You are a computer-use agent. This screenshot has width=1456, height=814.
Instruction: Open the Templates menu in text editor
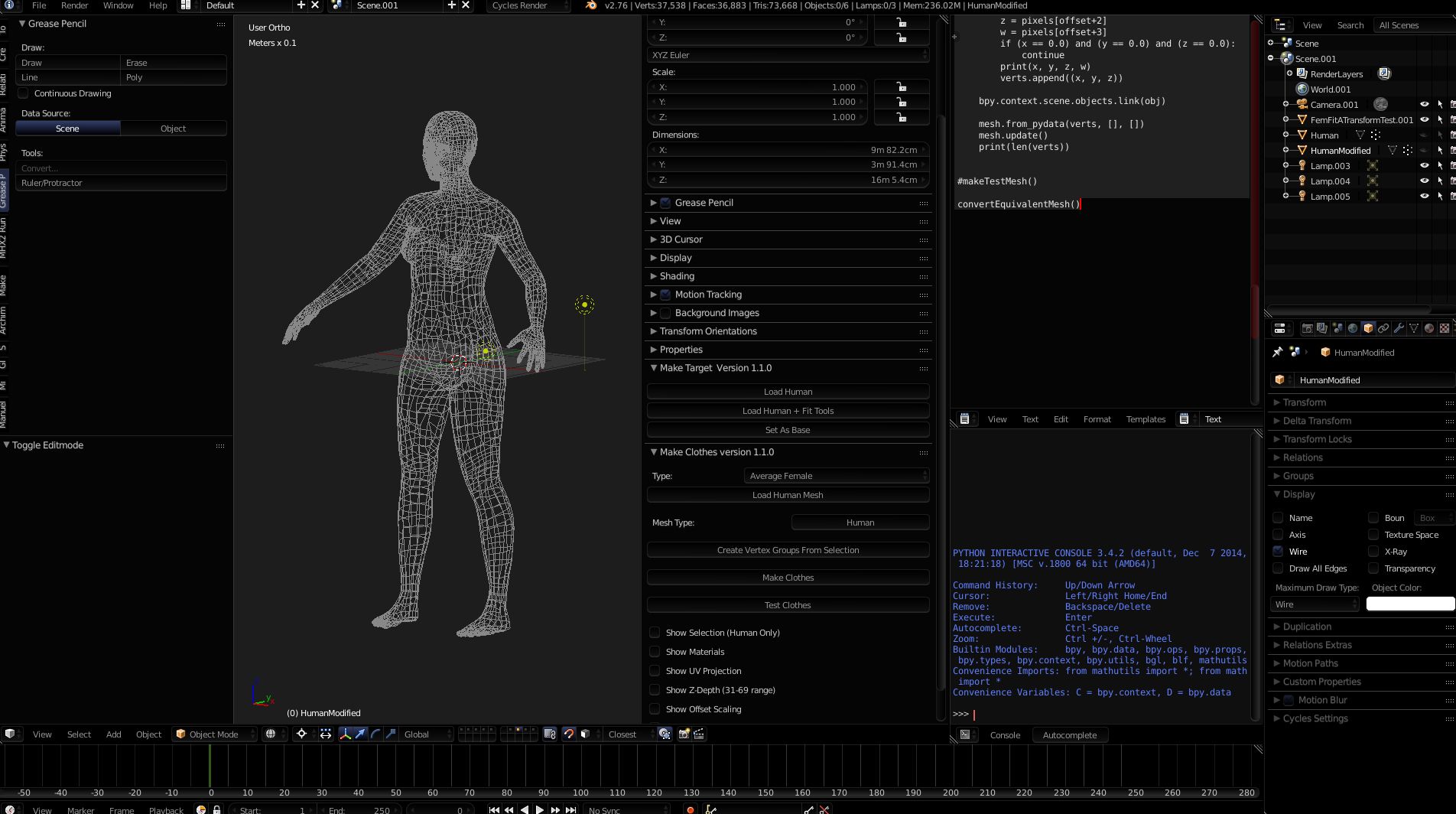tap(1146, 419)
